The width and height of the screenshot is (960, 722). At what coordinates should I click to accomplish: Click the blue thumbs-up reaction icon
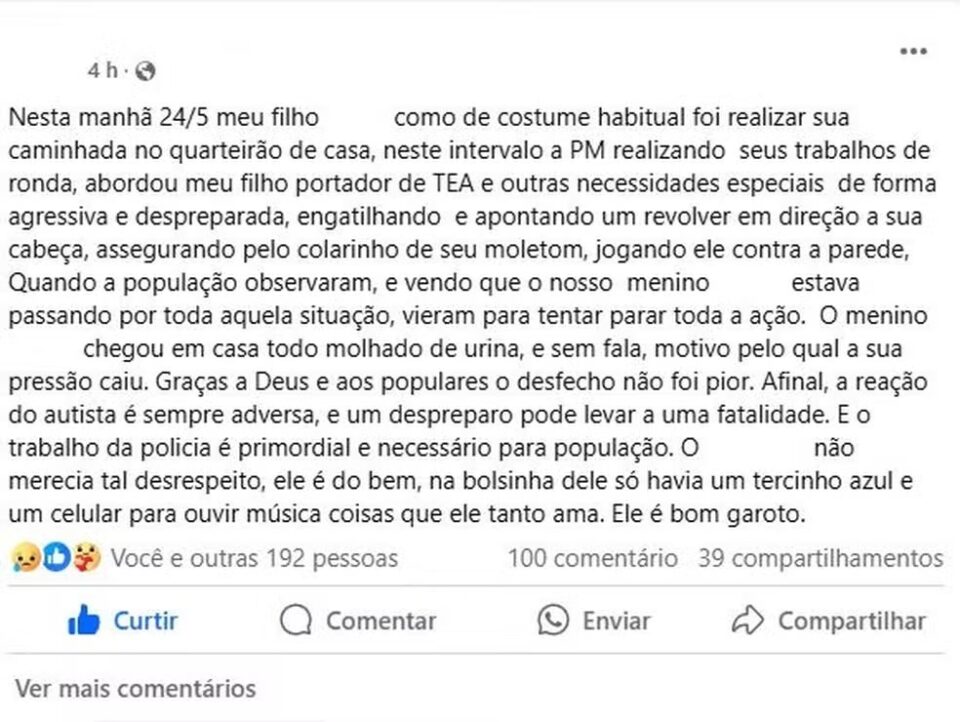(56, 558)
